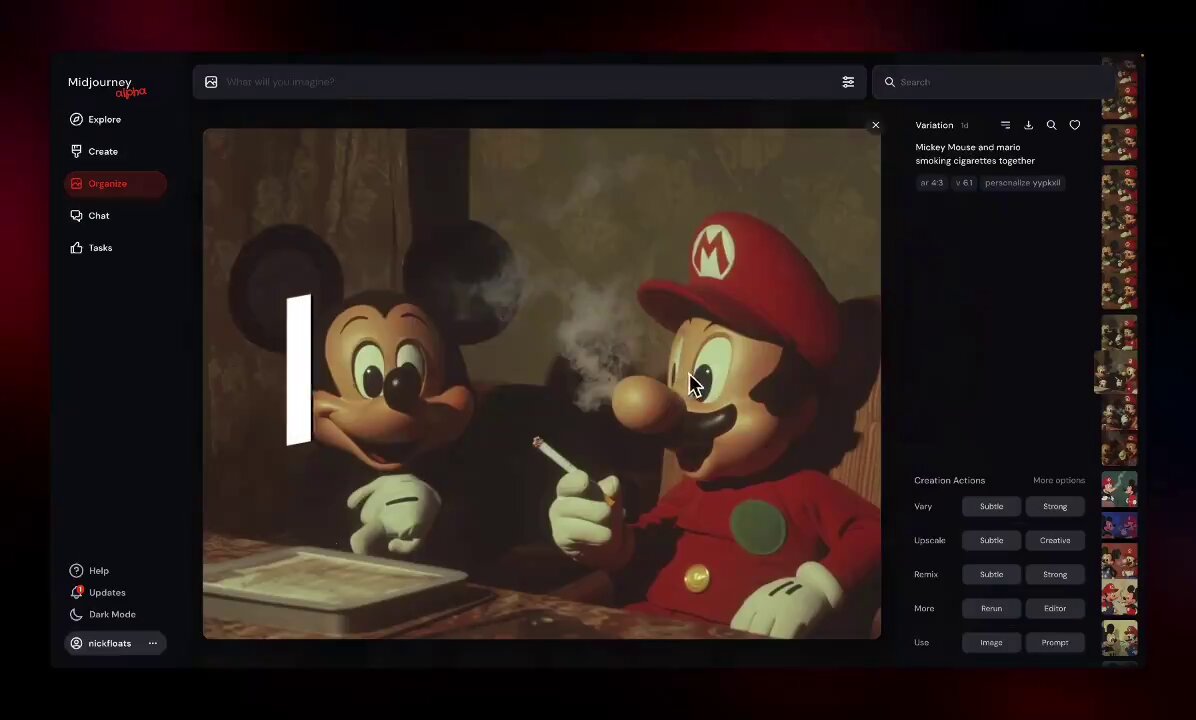Viewport: 1196px width, 720px height.
Task: Click the search icon in the Variation header
Action: click(x=1051, y=125)
